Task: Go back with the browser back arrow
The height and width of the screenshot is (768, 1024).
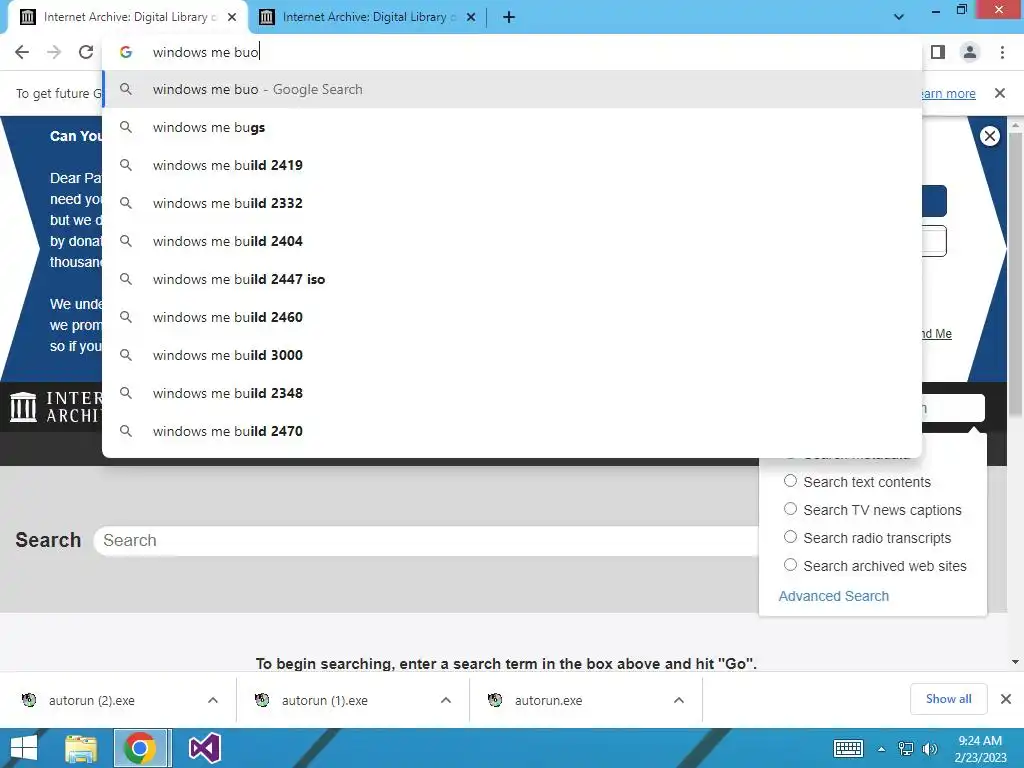Action: 22,52
